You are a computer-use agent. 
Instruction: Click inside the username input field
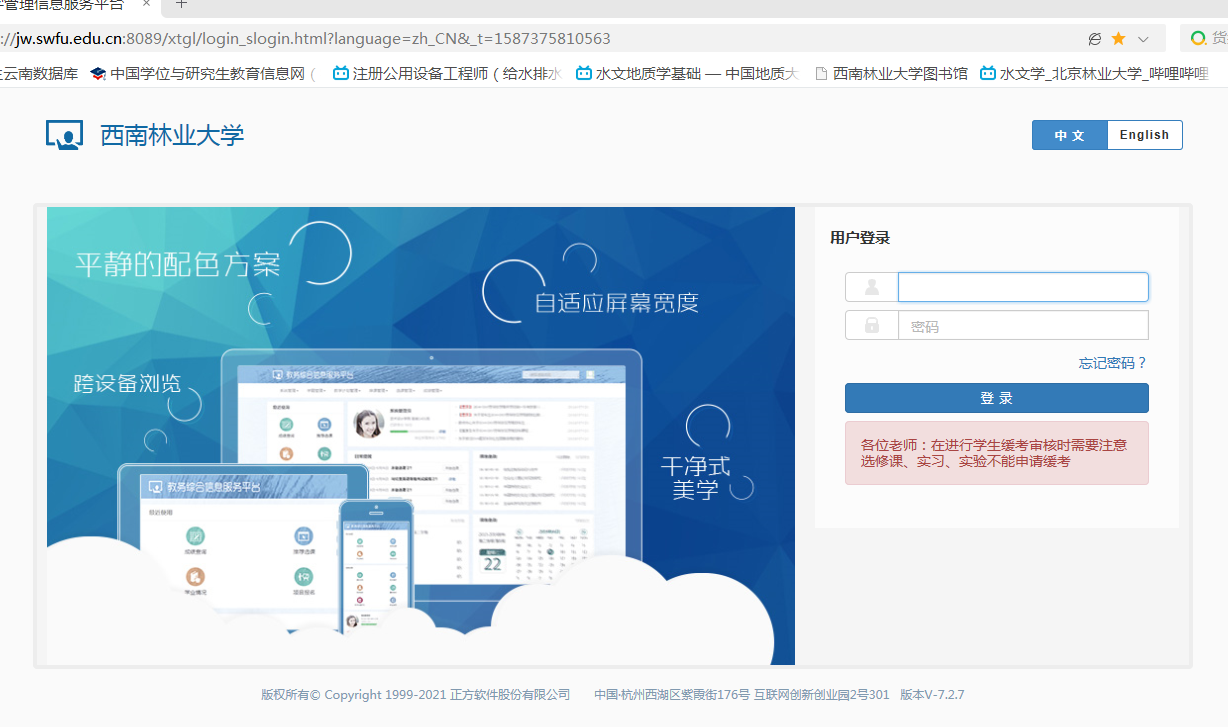(1022, 287)
